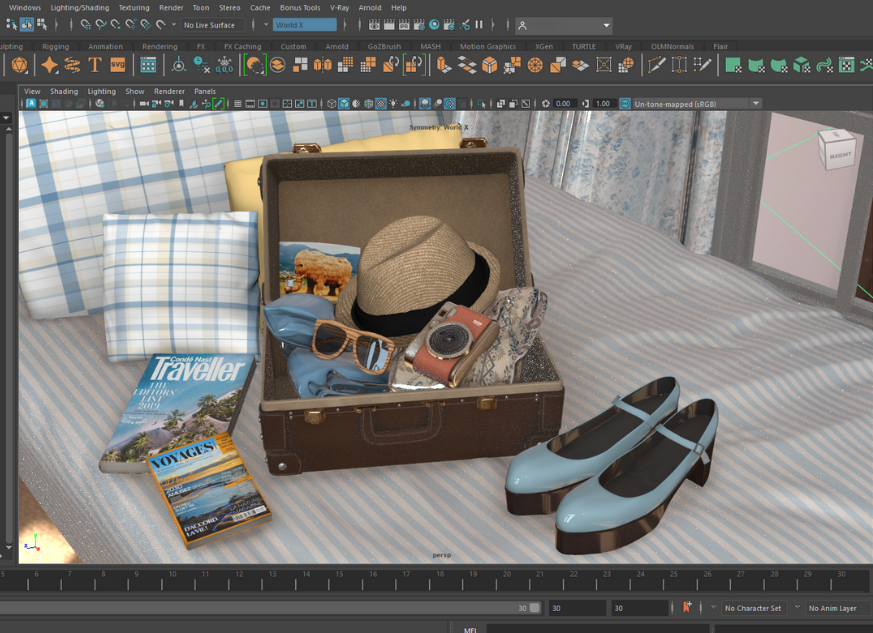Open the No Character Set dropdown
The image size is (873, 633).
pyautogui.click(x=753, y=608)
